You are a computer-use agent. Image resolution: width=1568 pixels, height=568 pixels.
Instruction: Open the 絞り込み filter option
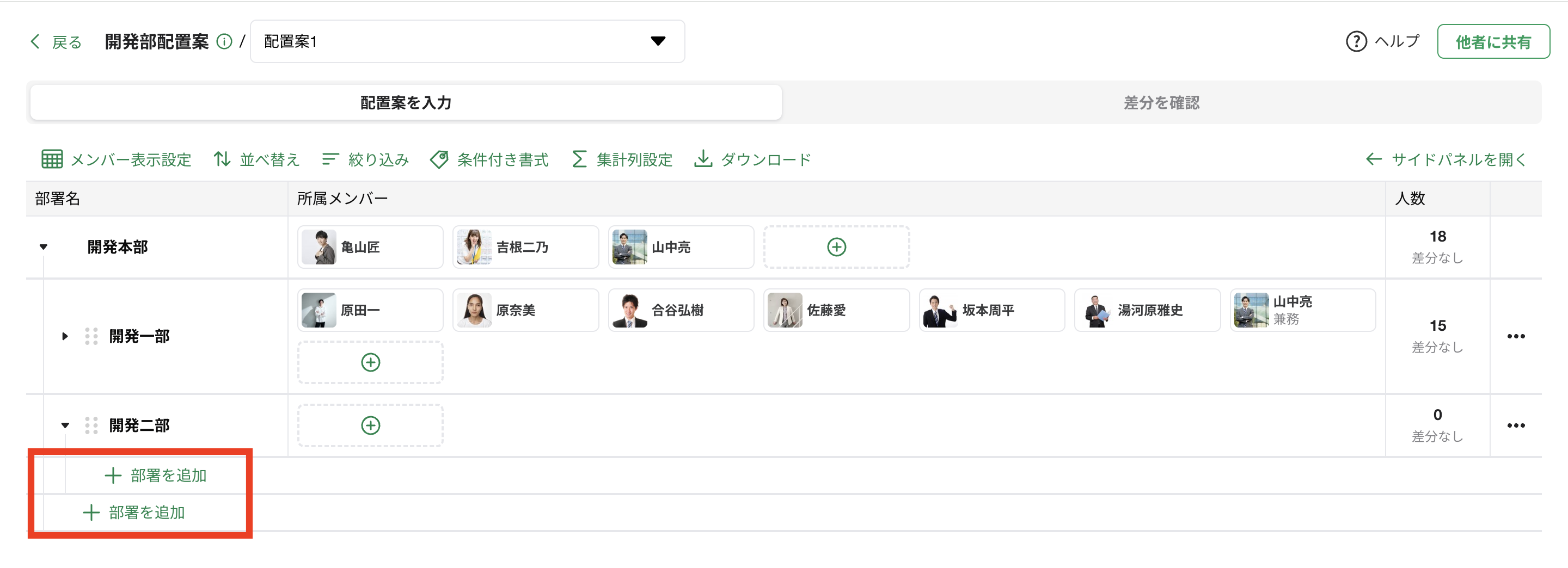point(365,159)
